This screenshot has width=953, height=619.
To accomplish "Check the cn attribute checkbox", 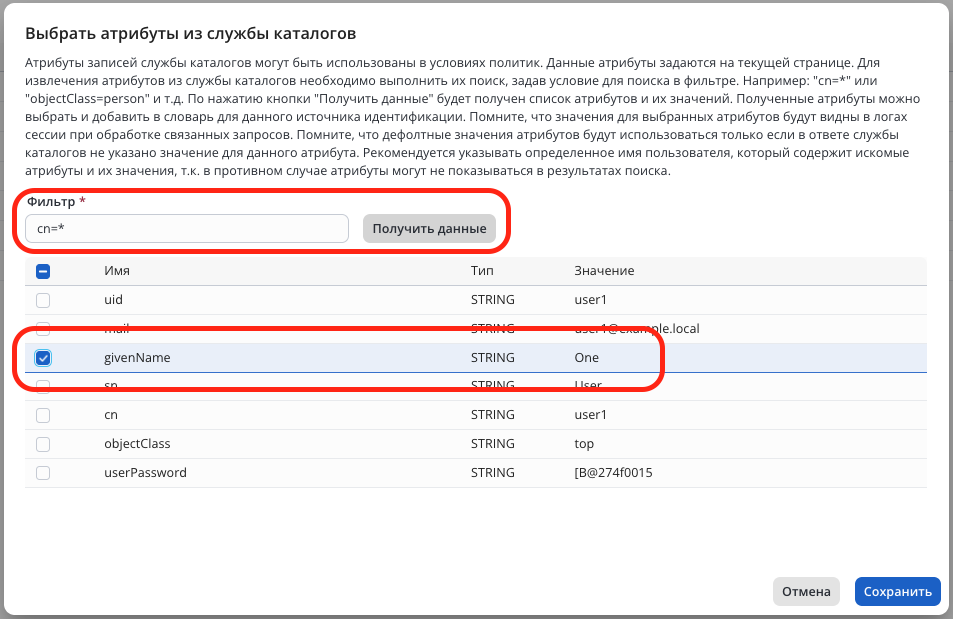I will click(x=43, y=415).
